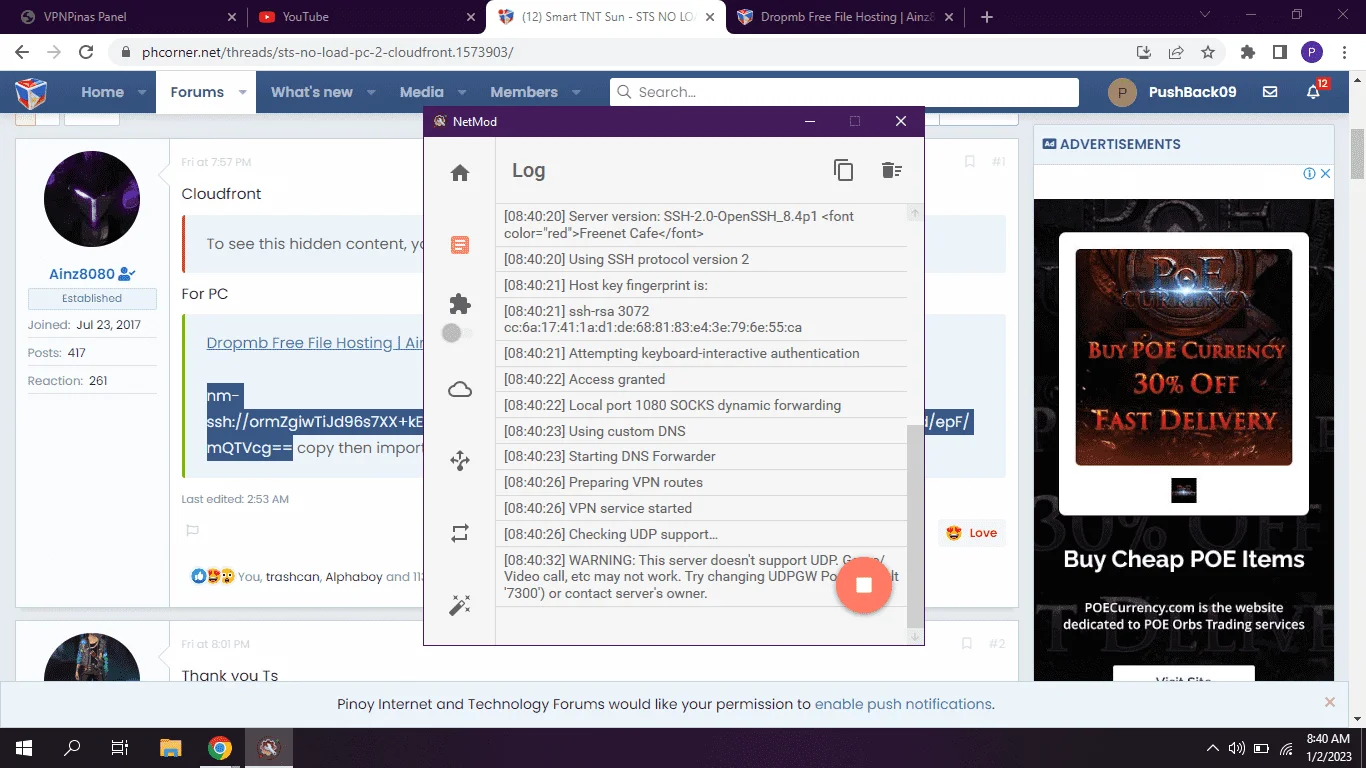Switch to NetMod in the taskbar

point(268,747)
